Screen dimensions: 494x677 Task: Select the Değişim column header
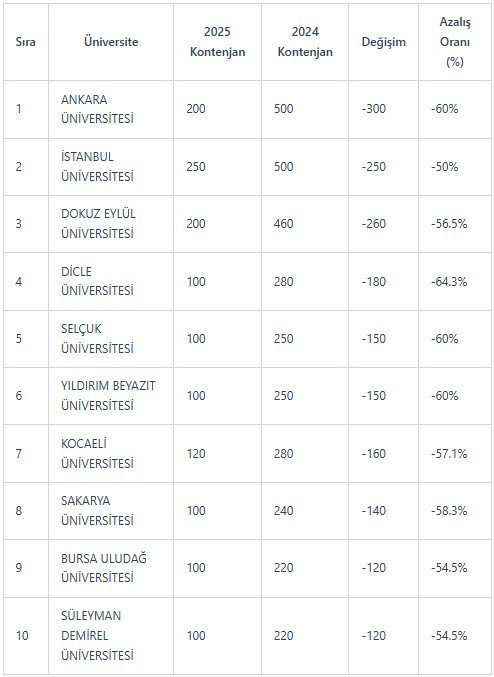pos(383,42)
